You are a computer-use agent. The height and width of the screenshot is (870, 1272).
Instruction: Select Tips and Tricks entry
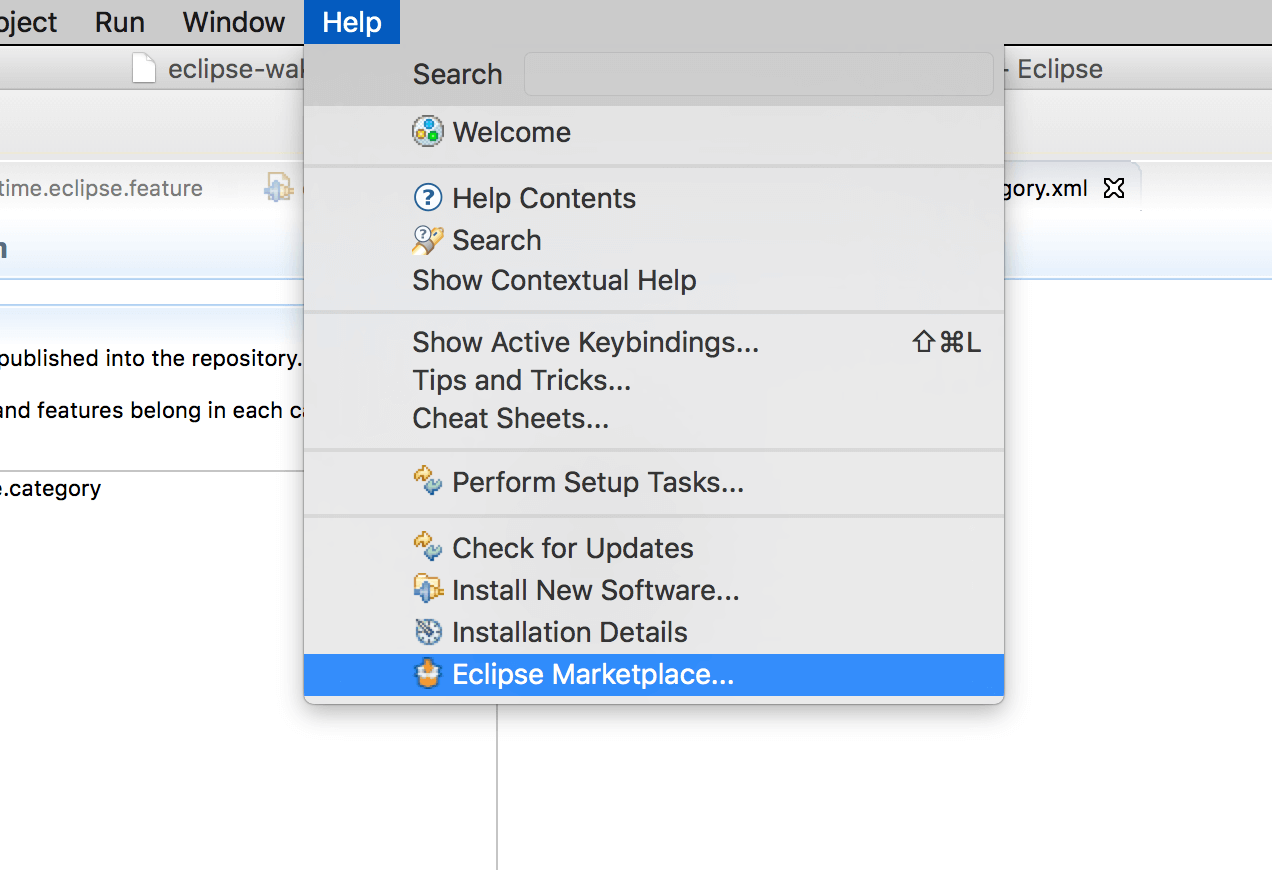pos(654,380)
